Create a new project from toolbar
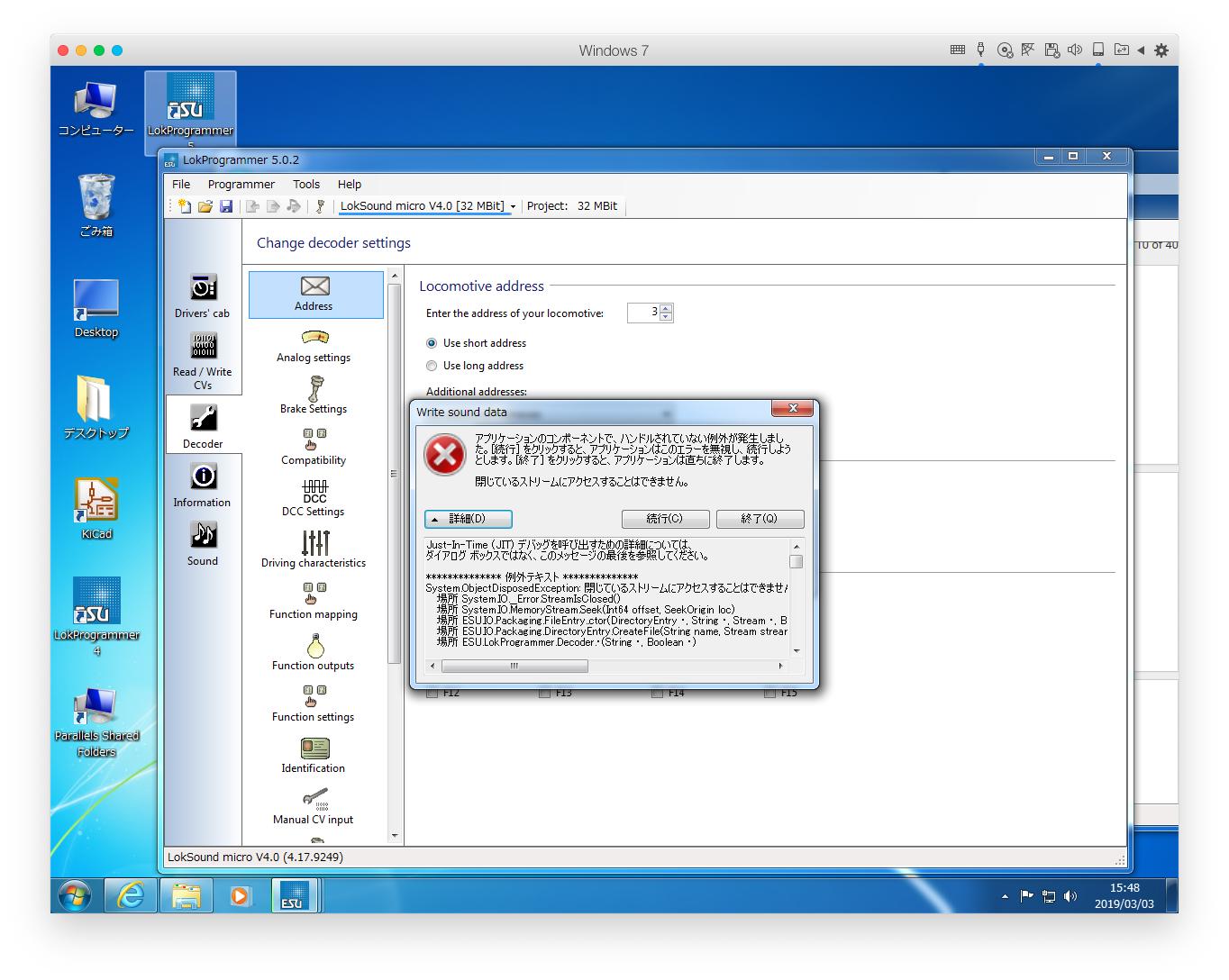This screenshot has width=1229, height=980. point(185,206)
